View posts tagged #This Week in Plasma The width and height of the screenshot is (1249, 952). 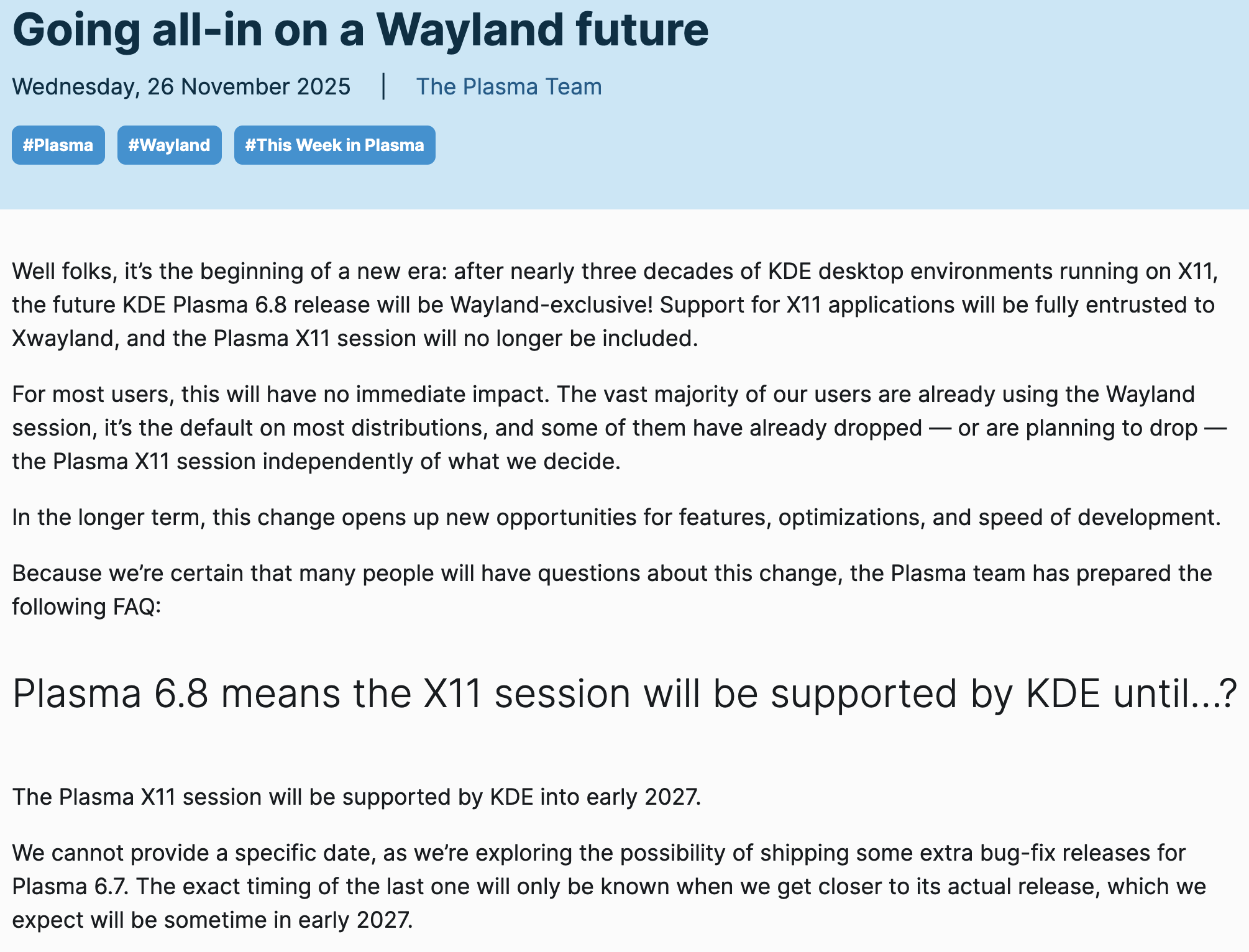[334, 145]
